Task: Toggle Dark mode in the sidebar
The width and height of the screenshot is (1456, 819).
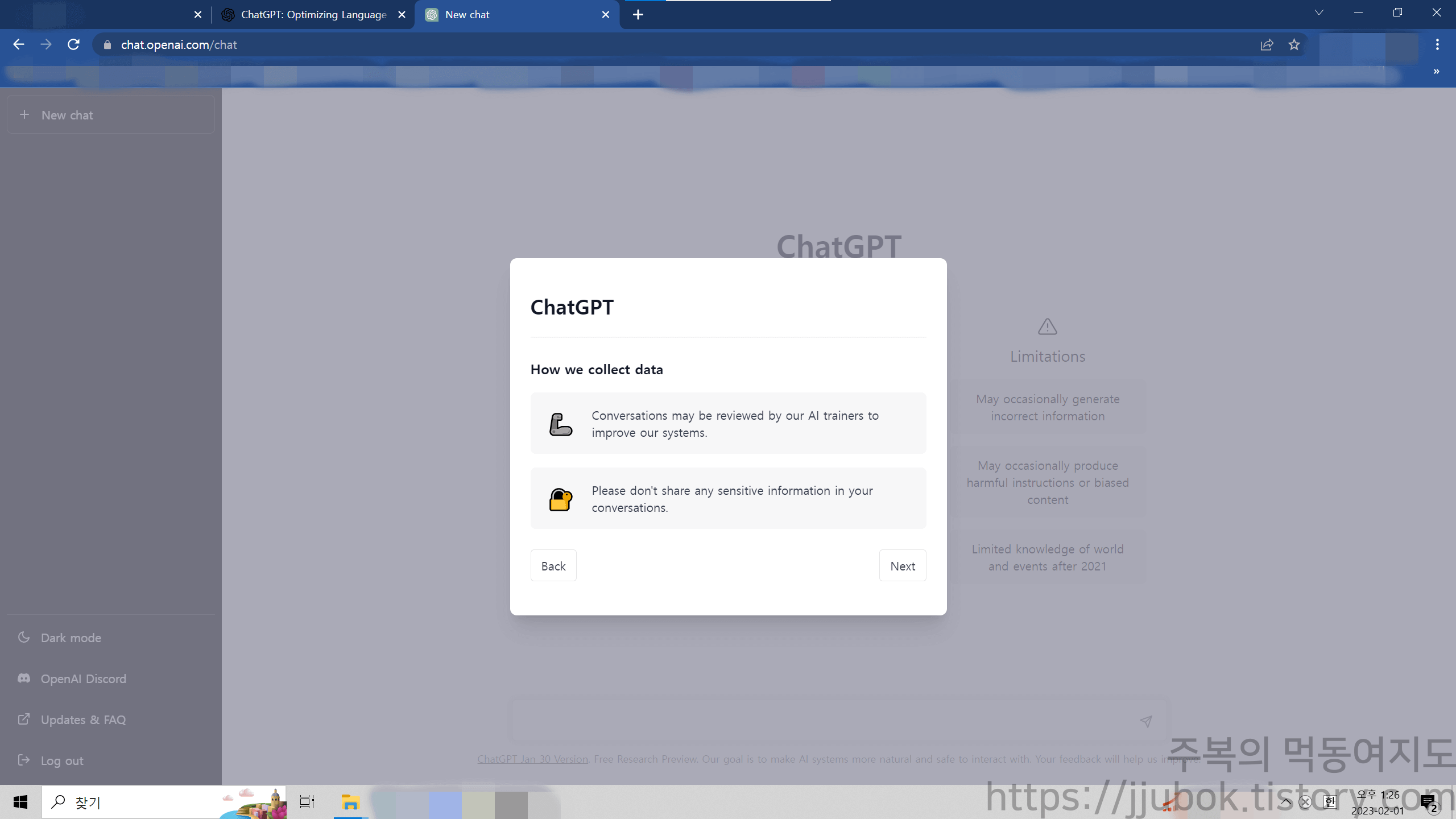Action: point(71,638)
